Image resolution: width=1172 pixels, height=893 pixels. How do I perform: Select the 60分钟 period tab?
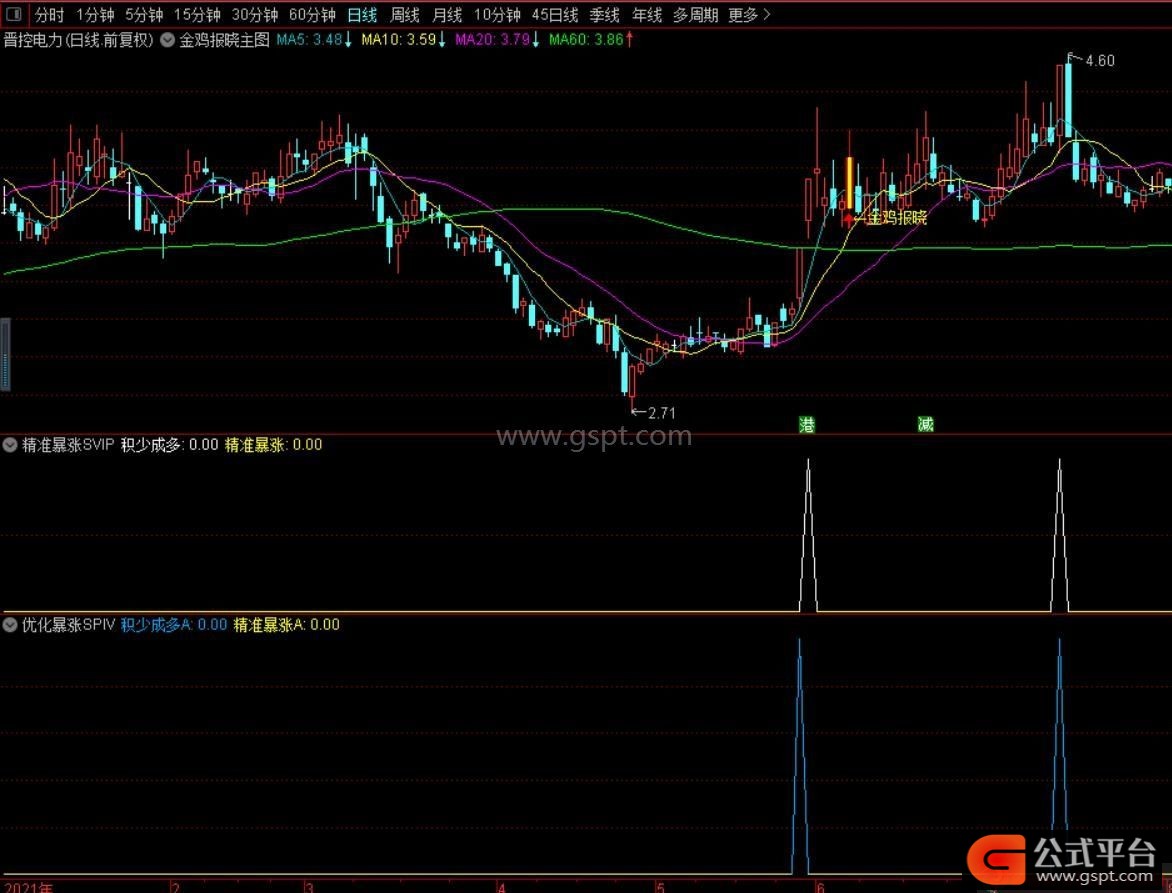click(x=312, y=15)
